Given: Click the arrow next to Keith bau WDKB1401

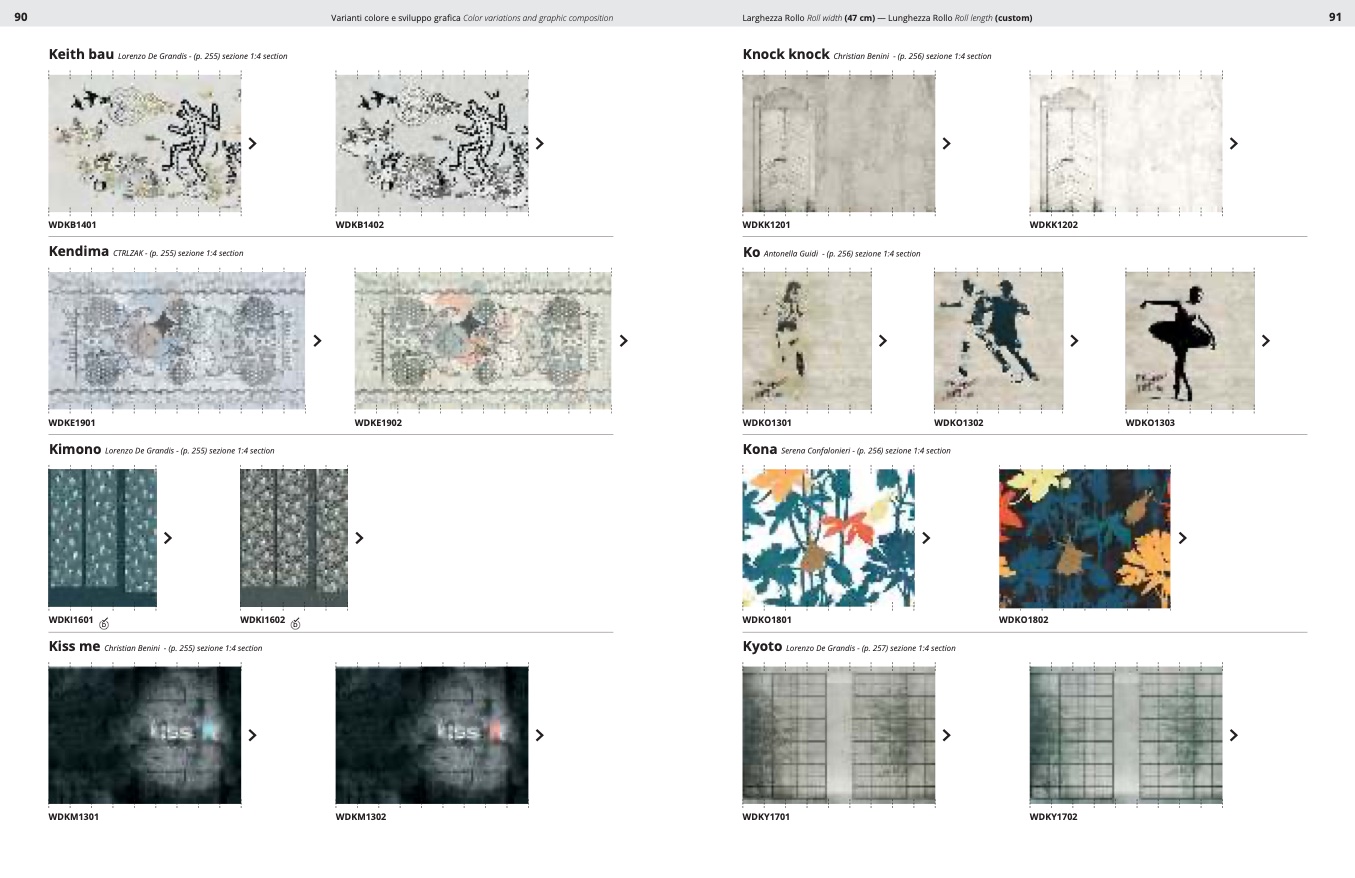Looking at the screenshot, I should (252, 143).
